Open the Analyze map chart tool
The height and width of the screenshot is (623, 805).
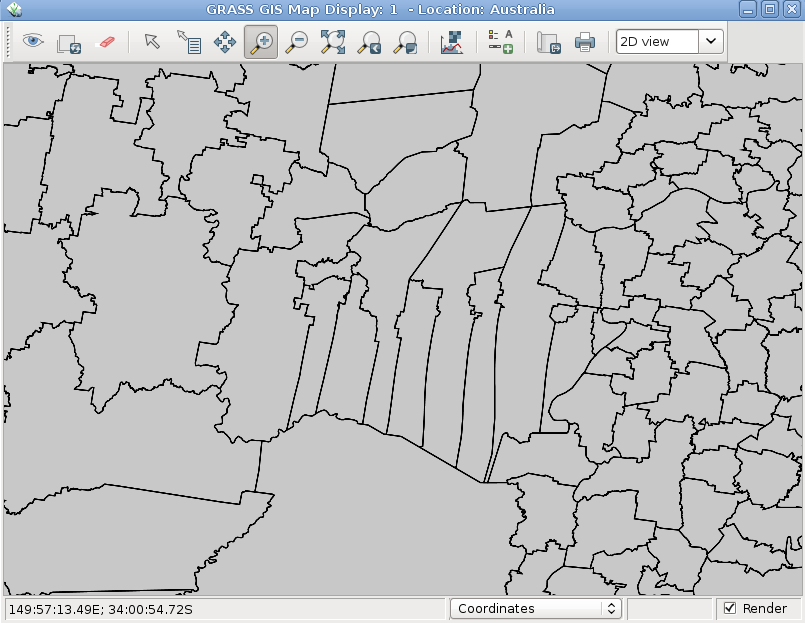pos(451,42)
